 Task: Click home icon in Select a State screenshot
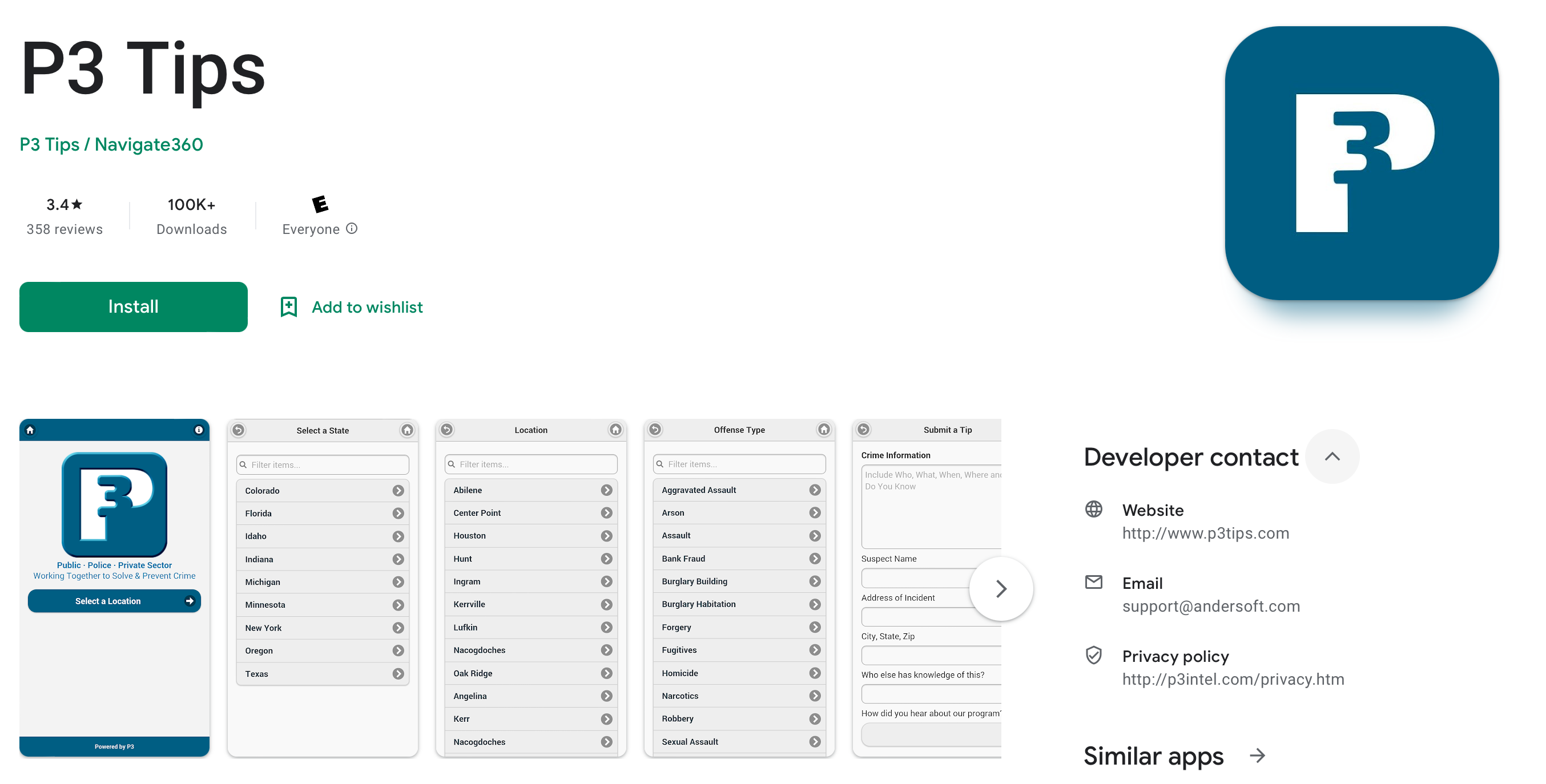coord(407,430)
